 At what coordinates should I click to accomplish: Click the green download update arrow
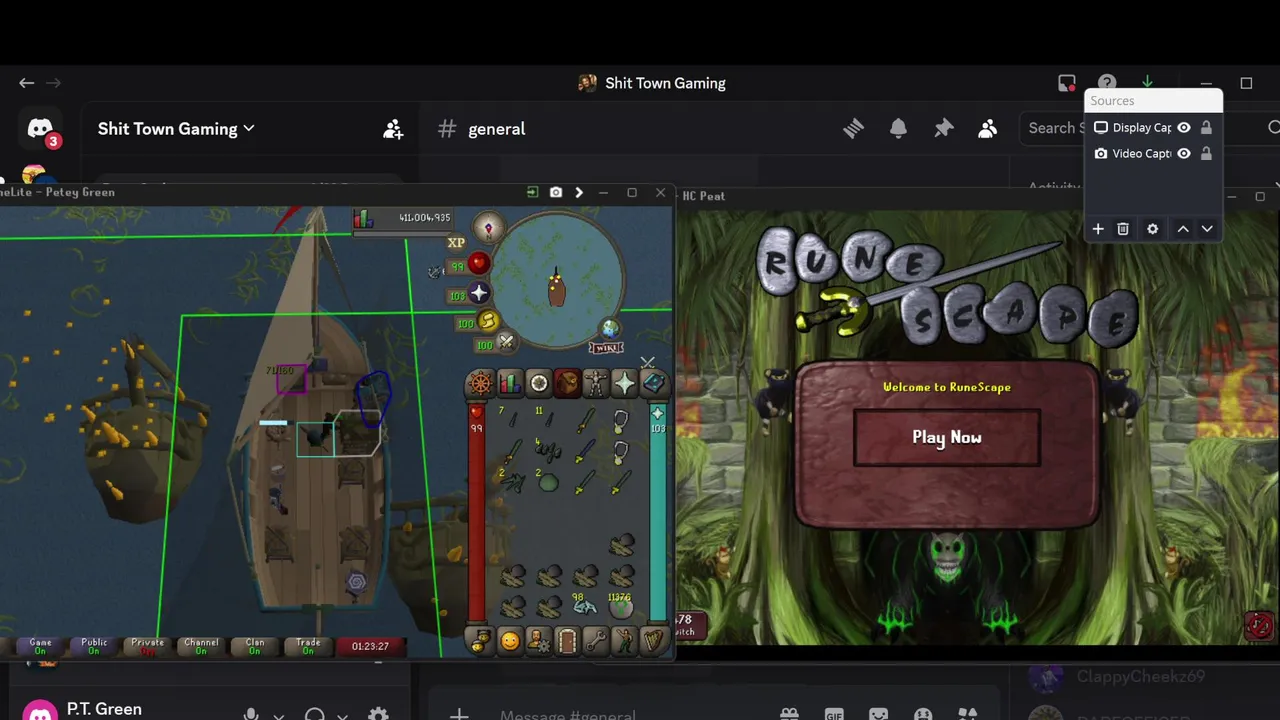coord(1147,82)
